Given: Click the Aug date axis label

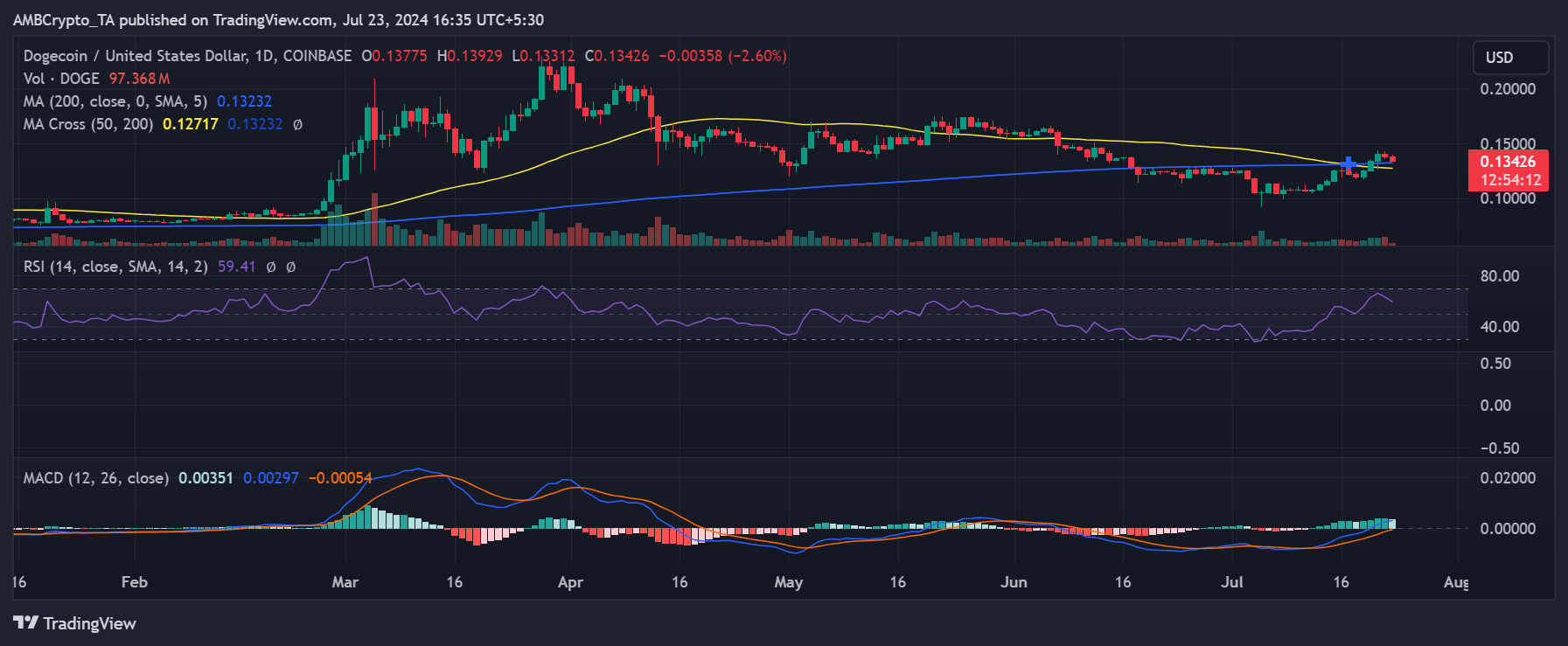Looking at the screenshot, I should pos(1456,582).
